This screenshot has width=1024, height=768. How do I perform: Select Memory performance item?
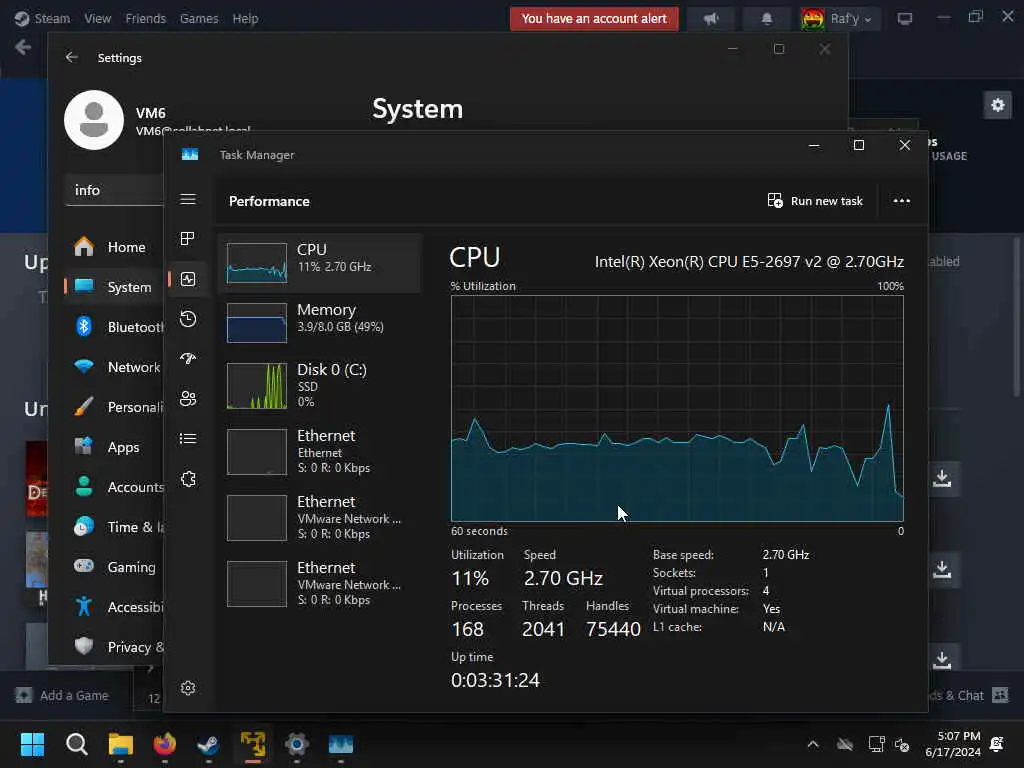(320, 323)
